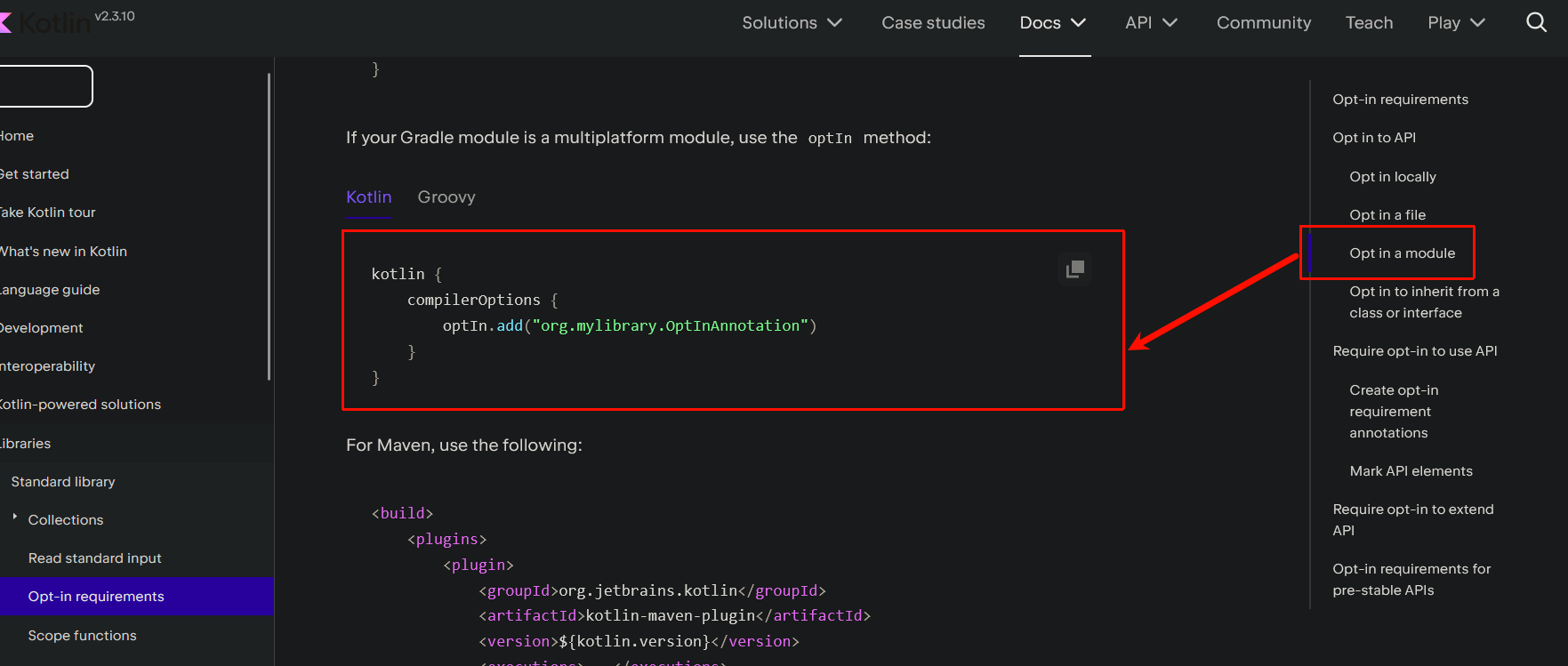Viewport: 1568px width, 666px height.
Task: Open the Teach page
Action: click(1369, 22)
